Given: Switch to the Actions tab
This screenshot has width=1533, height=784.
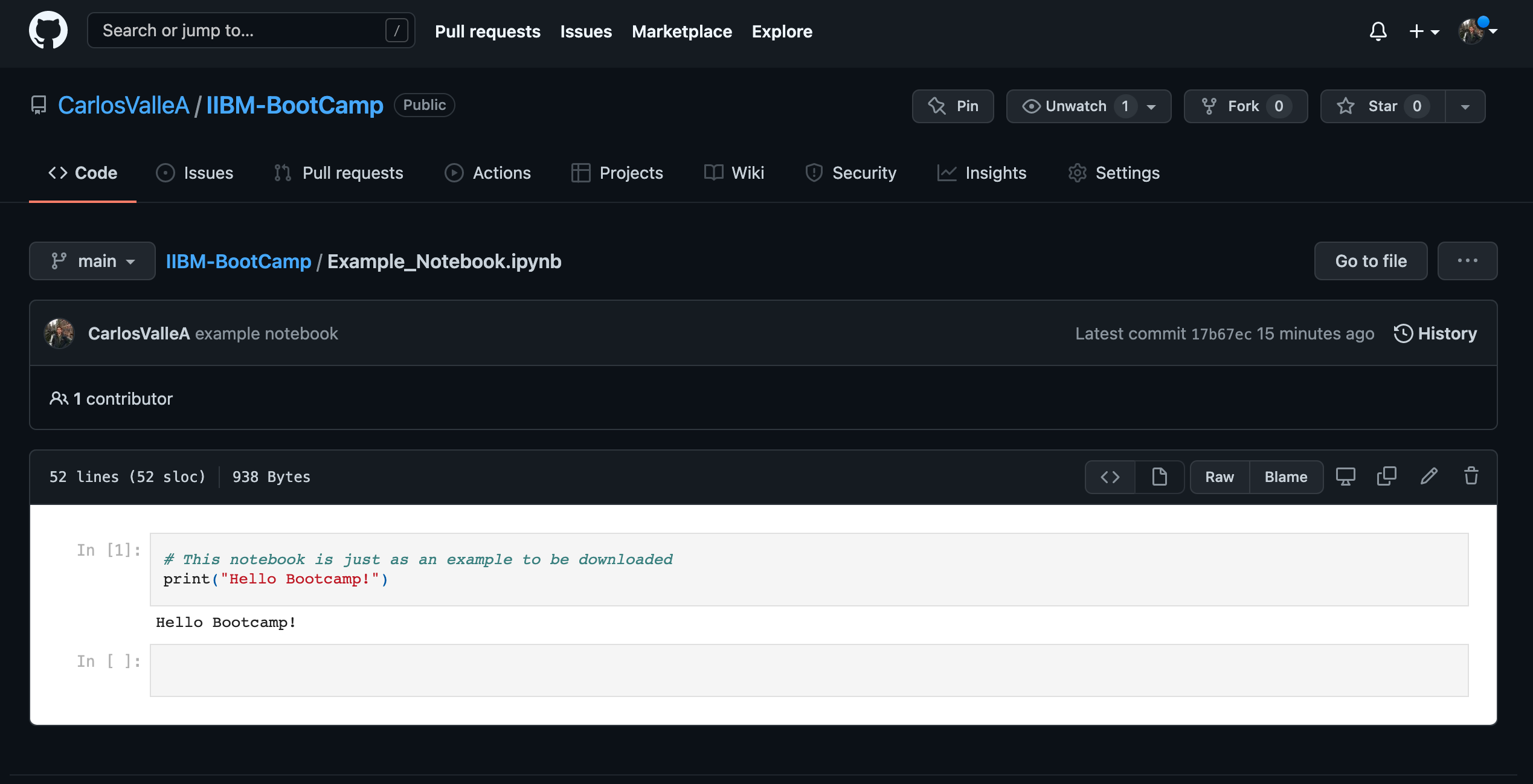Looking at the screenshot, I should coord(487,173).
